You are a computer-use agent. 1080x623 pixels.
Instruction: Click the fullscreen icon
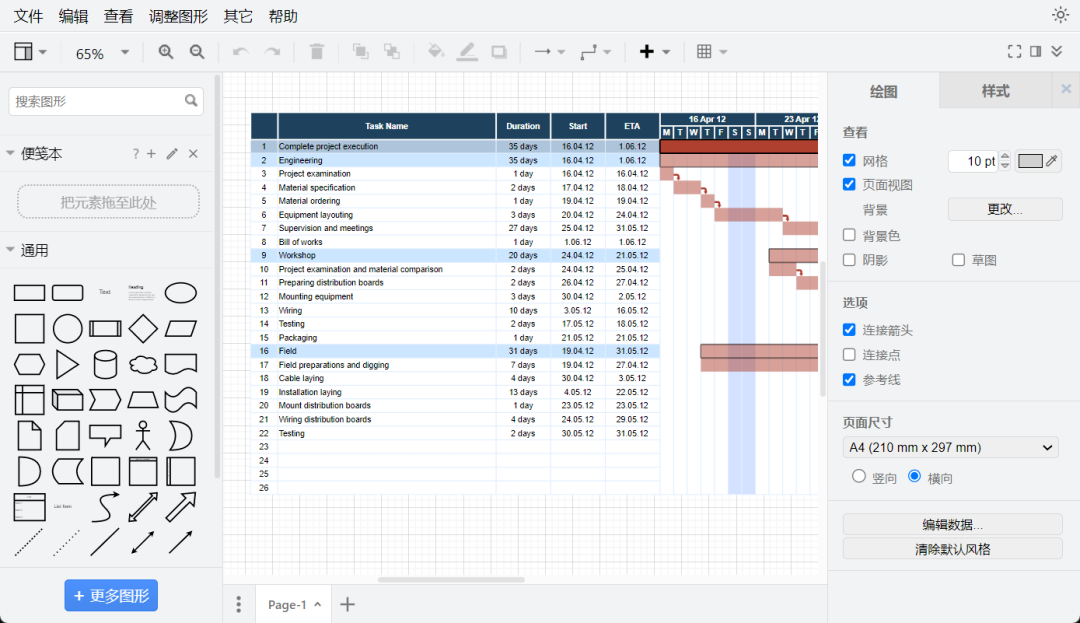point(1014,52)
